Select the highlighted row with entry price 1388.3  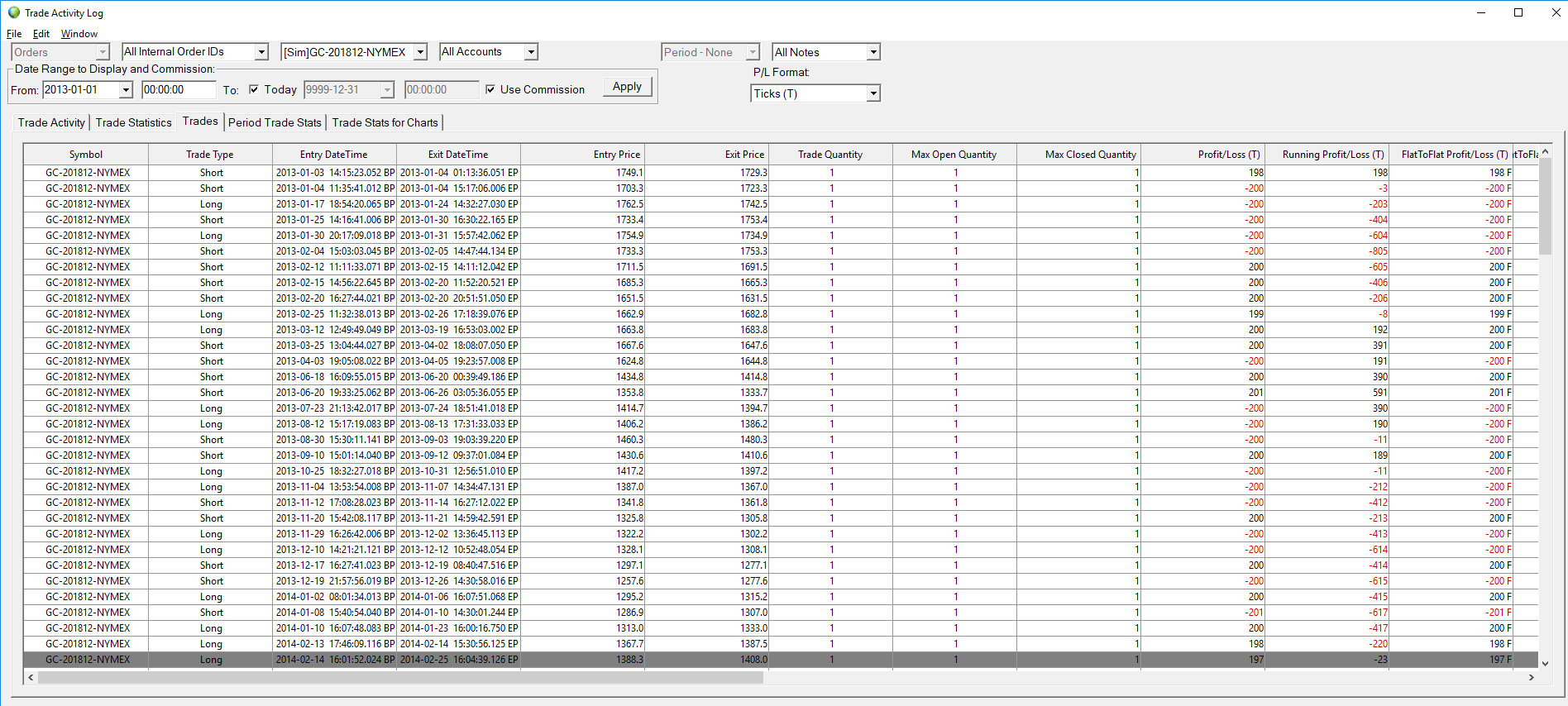[x=781, y=660]
